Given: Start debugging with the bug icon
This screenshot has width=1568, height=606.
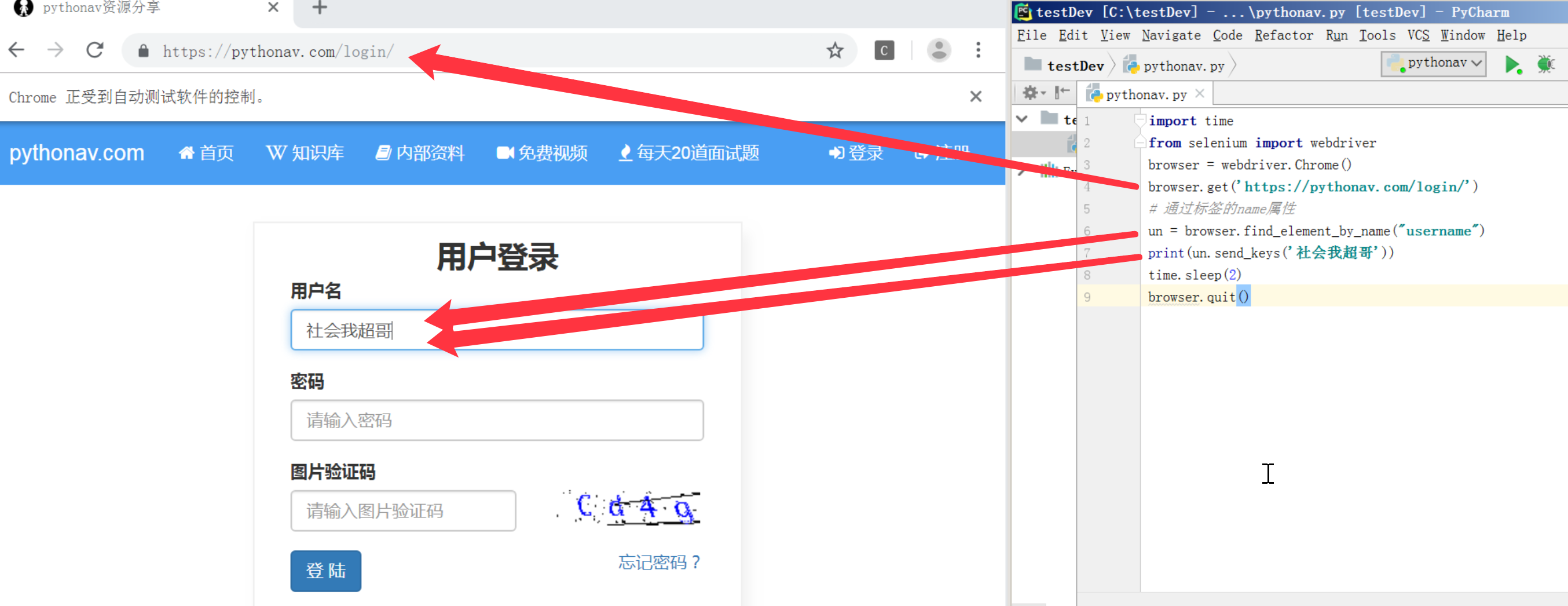Looking at the screenshot, I should pos(1544,64).
